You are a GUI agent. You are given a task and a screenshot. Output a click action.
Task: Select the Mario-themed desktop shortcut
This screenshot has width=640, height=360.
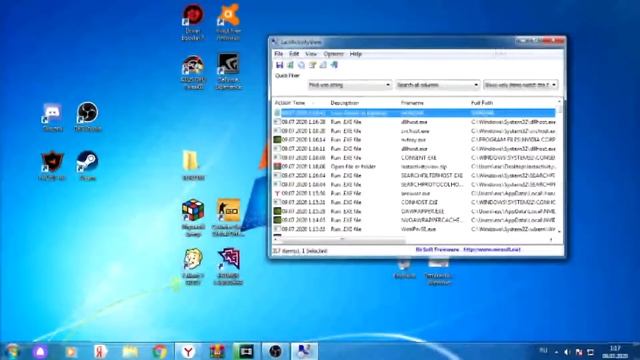coord(193,72)
